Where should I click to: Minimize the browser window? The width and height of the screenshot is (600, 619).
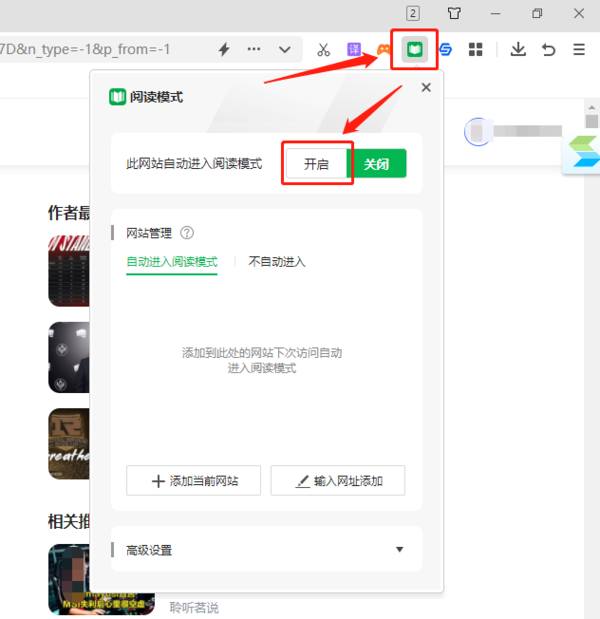(495, 13)
